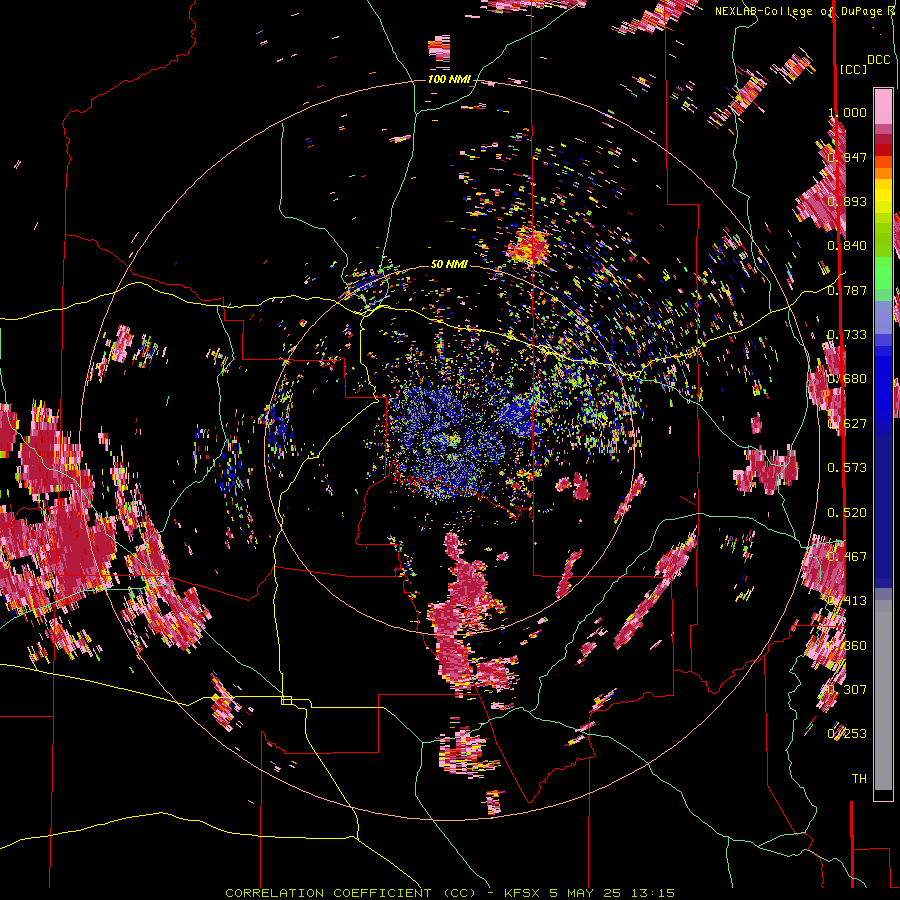Click the 1.000 value on the color scale

[x=847, y=112]
